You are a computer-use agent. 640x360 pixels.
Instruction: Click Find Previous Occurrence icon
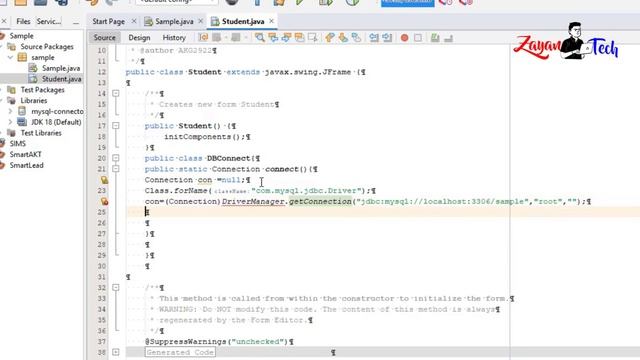pos(273,38)
